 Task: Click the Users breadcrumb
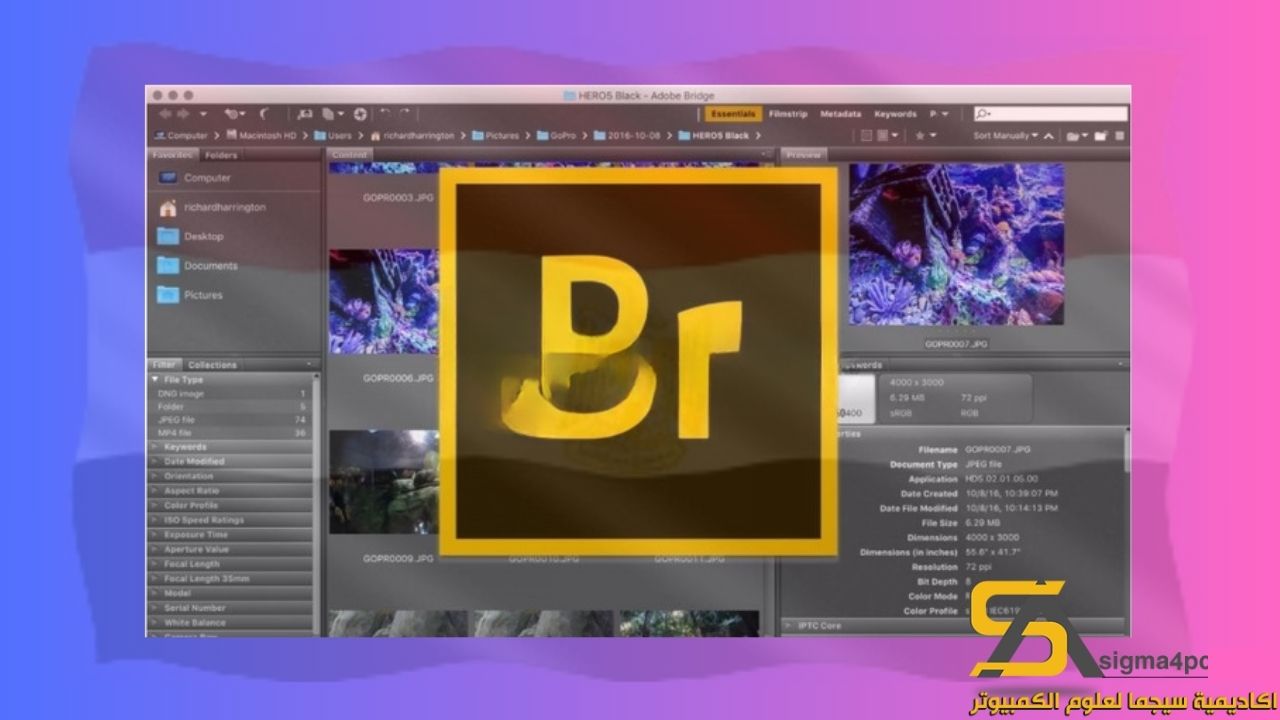pos(334,135)
